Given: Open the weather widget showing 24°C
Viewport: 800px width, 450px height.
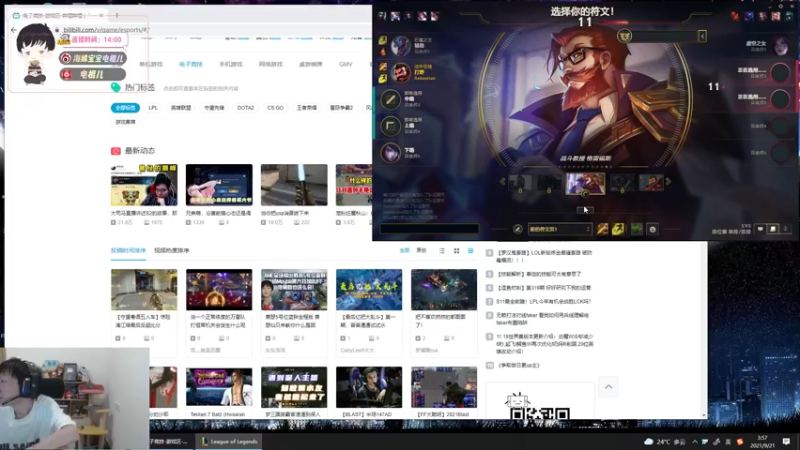Looking at the screenshot, I should point(665,442).
